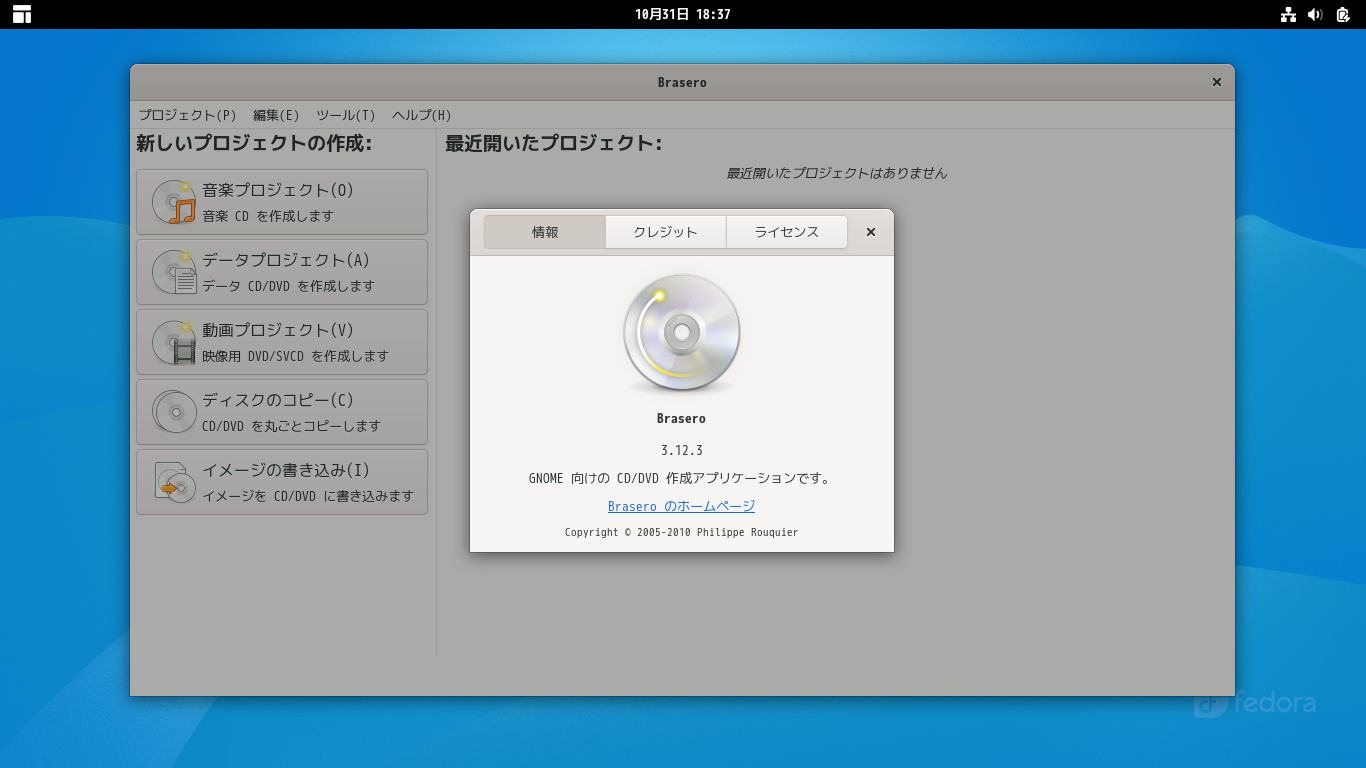Open the GNOME activities overview icon
Viewport: 1366px width, 768px height.
click(22, 14)
